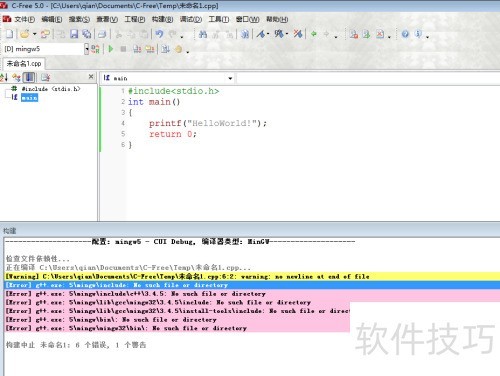
Task: Open the main function navigation dropdown
Action: click(230, 78)
